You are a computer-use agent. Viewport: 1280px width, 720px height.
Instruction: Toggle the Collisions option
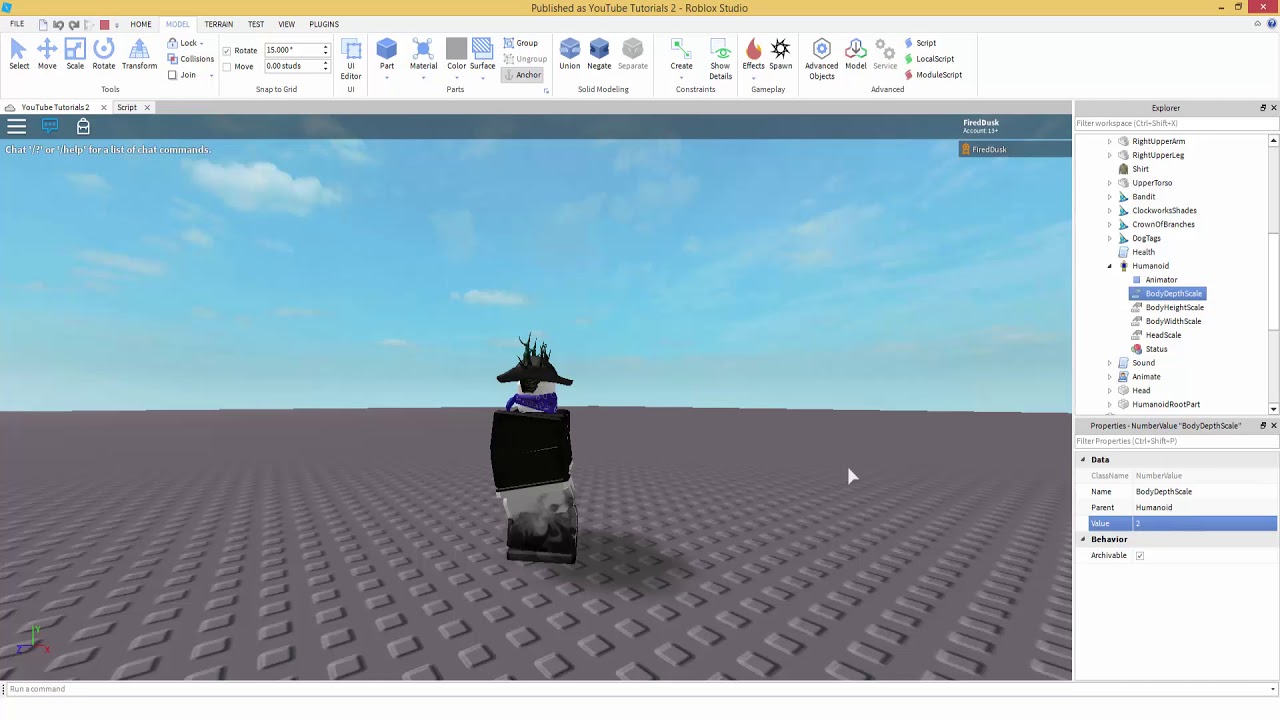[x=190, y=59]
